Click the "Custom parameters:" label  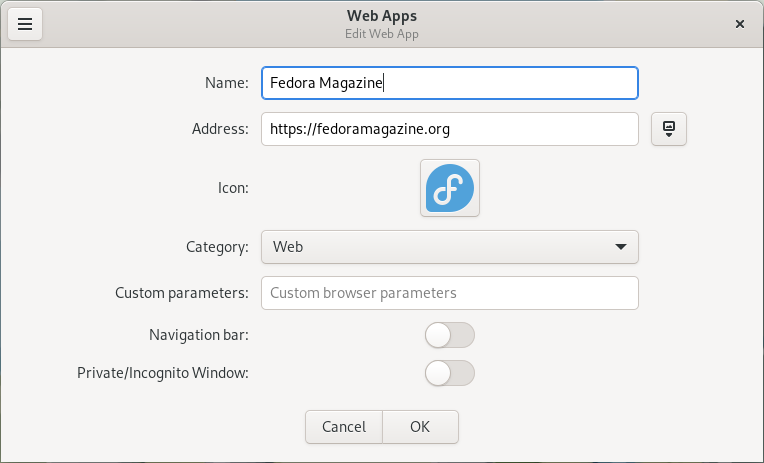(x=181, y=293)
